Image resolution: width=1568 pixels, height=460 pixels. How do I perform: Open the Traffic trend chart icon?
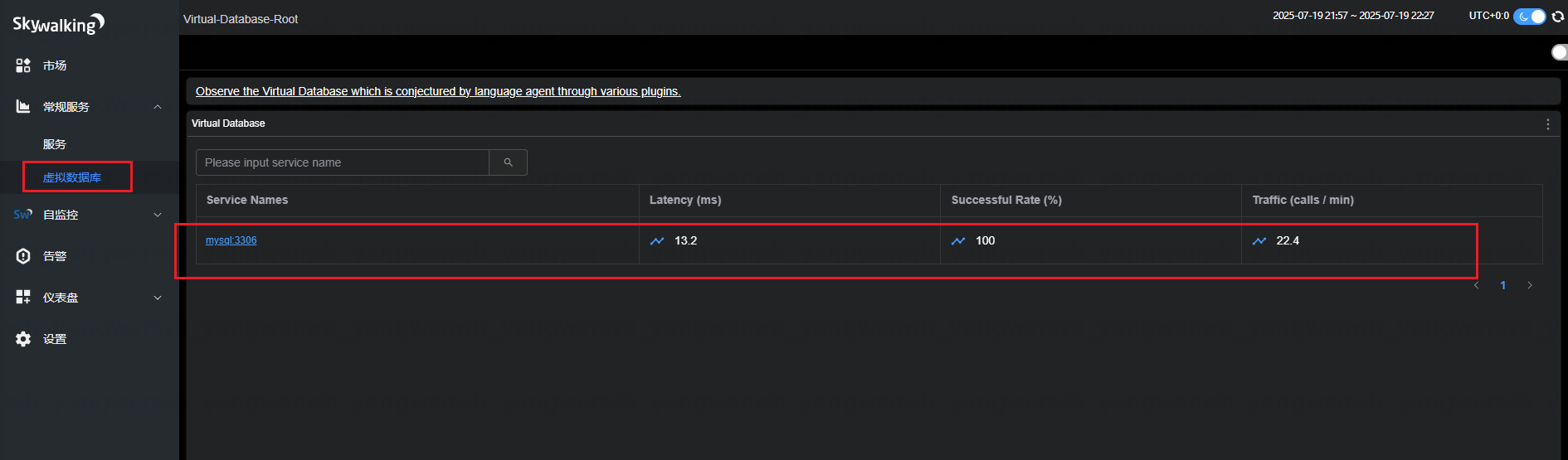1259,241
